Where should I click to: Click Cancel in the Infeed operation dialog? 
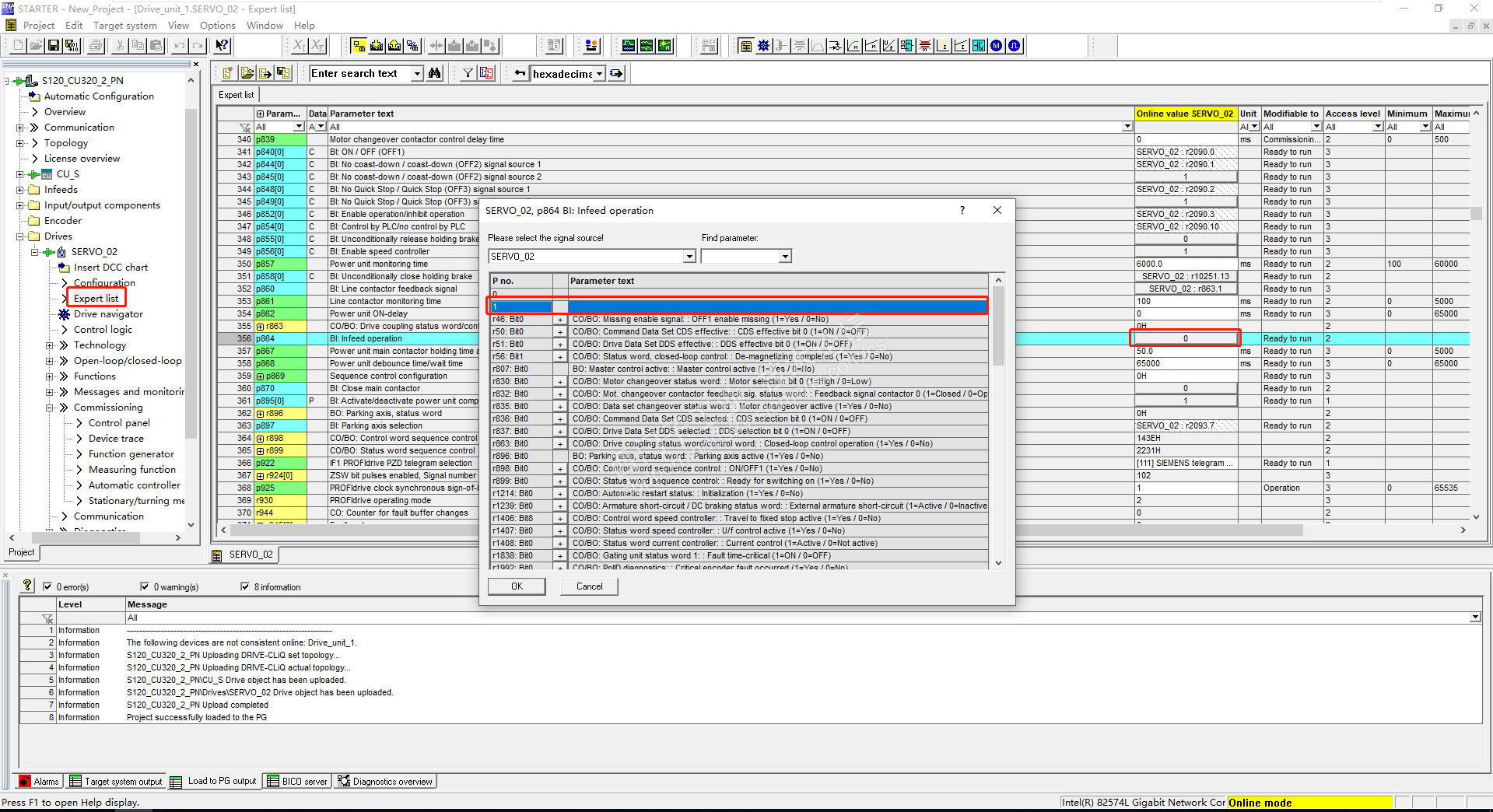(x=589, y=586)
